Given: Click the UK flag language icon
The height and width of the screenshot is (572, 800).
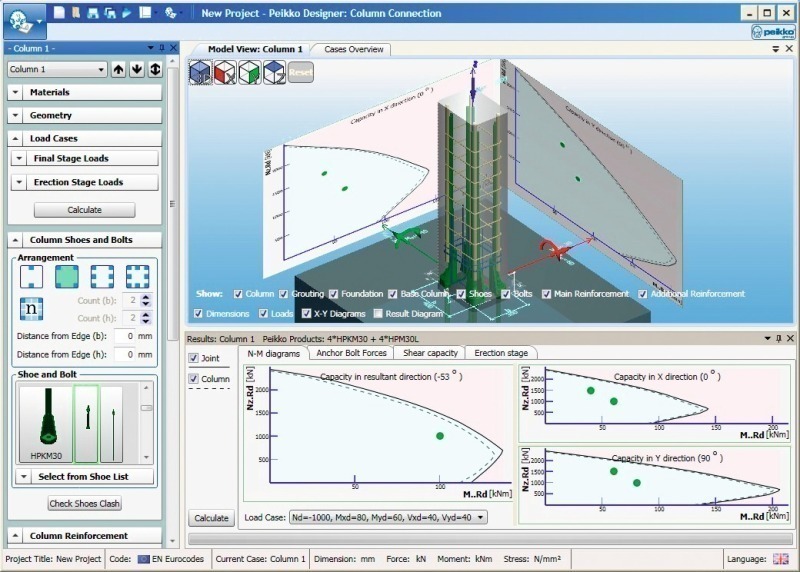Looking at the screenshot, I should (781, 559).
